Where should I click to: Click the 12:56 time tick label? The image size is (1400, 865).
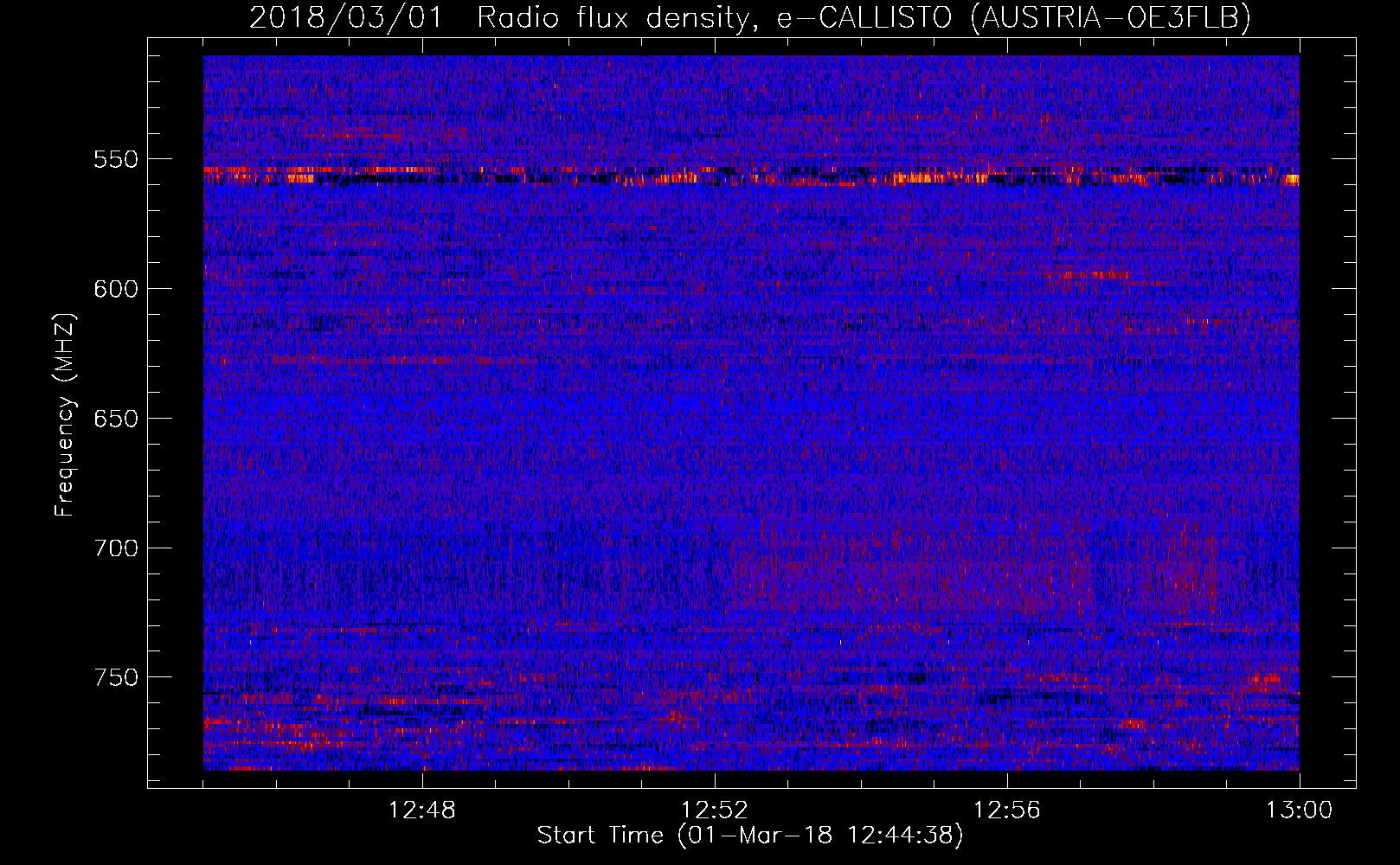1007,811
